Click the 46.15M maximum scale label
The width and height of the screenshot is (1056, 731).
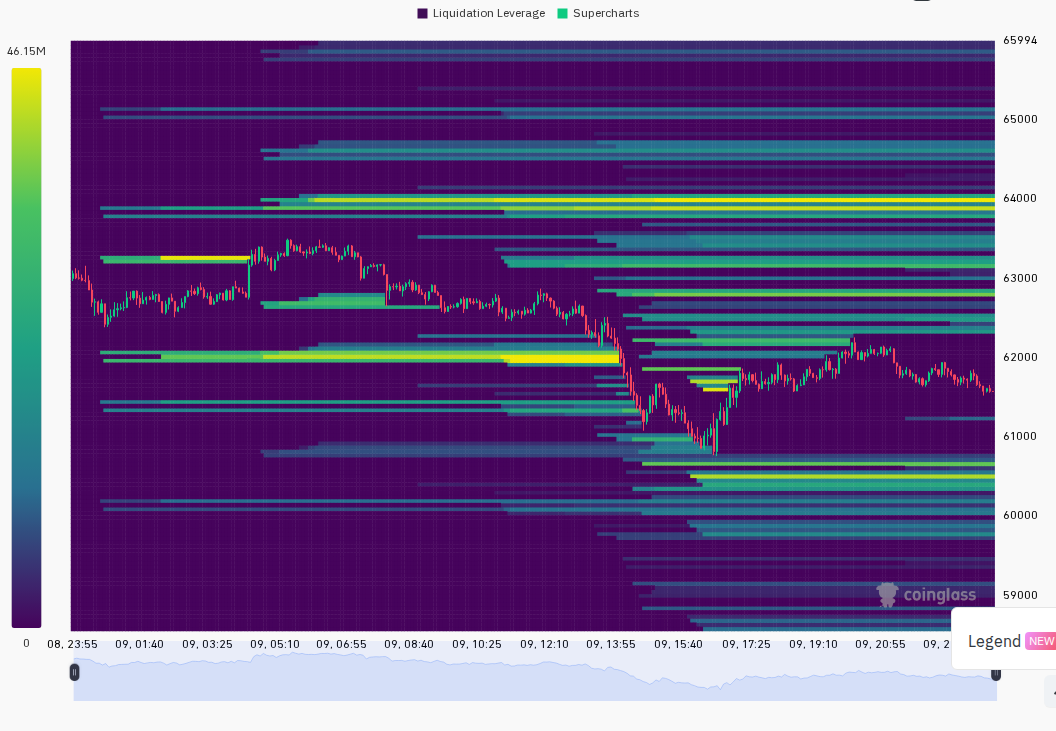click(x=26, y=51)
